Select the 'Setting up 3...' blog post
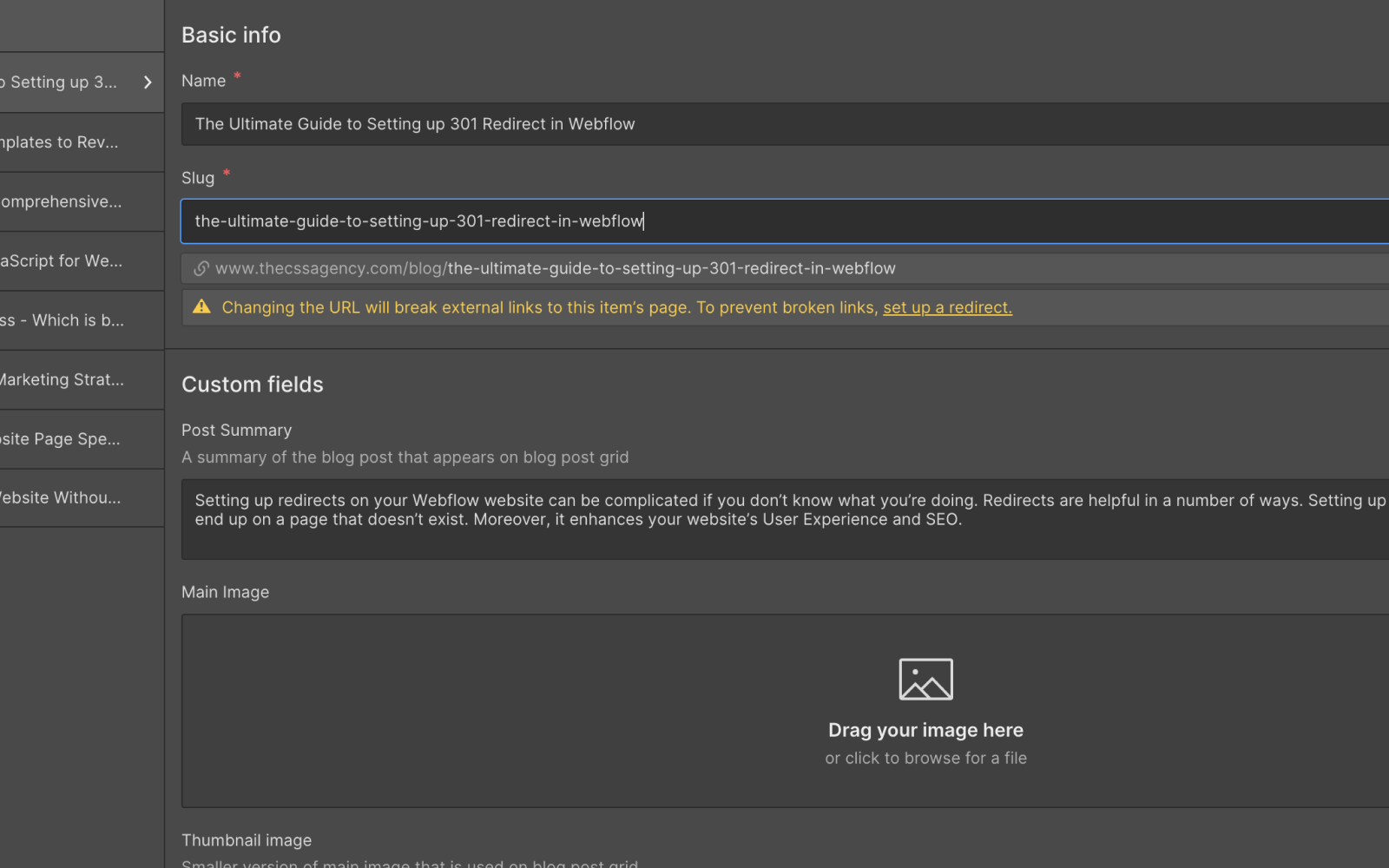The width and height of the screenshot is (1389, 868). (x=69, y=82)
